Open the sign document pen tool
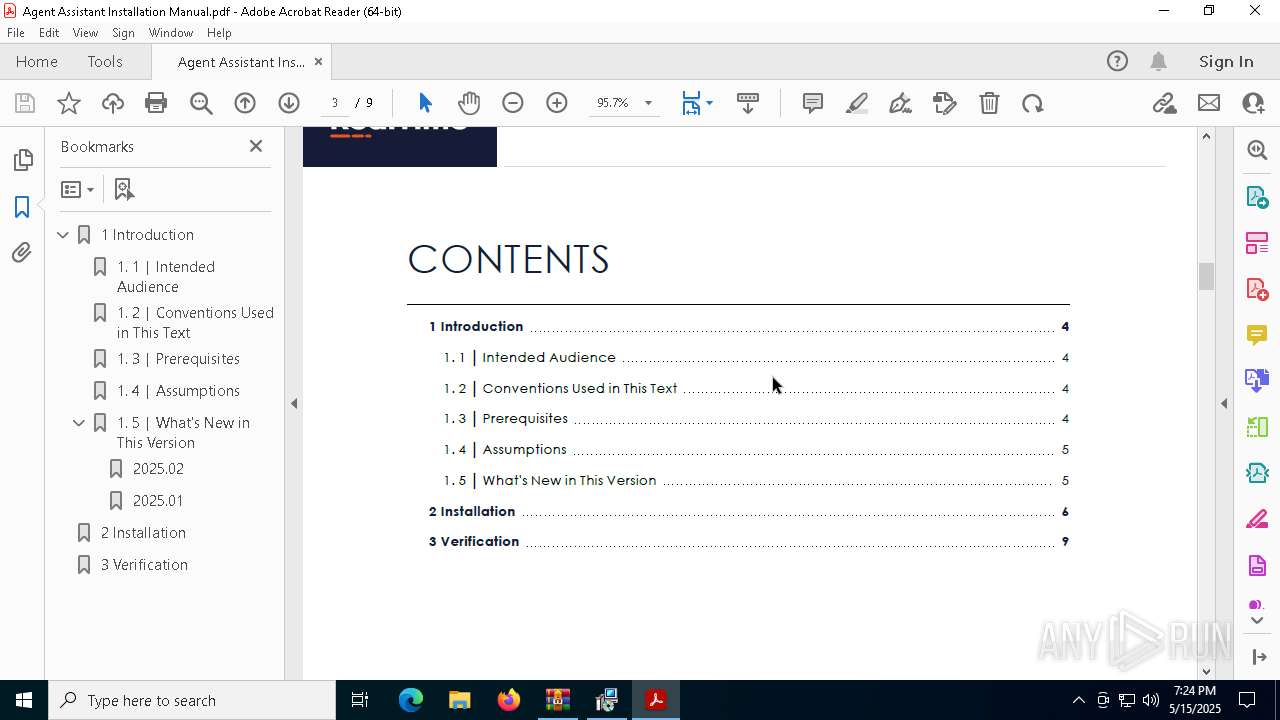Screen dimensions: 1280x720 click(900, 103)
